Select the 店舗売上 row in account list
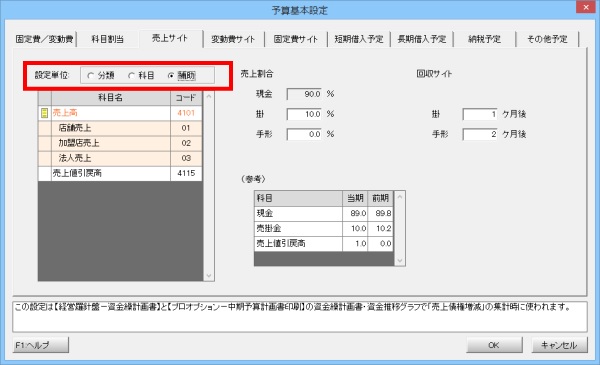This screenshot has height=365, width=600. (120, 128)
